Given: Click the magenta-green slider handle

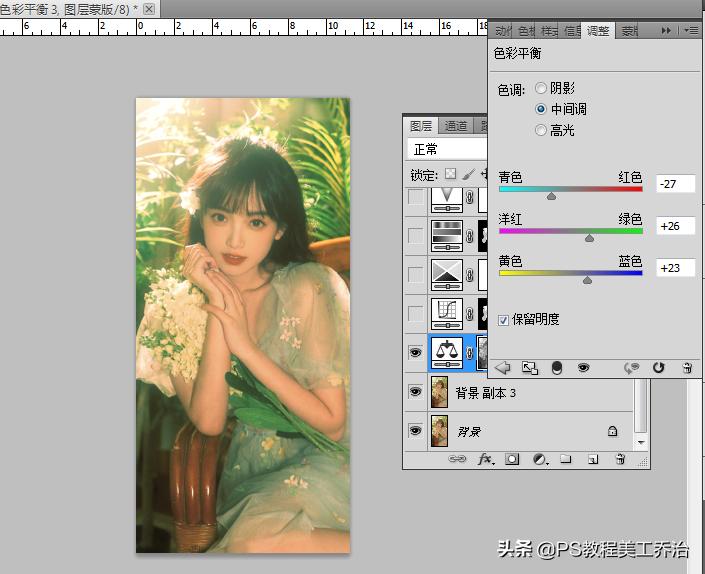Looking at the screenshot, I should pos(589,238).
